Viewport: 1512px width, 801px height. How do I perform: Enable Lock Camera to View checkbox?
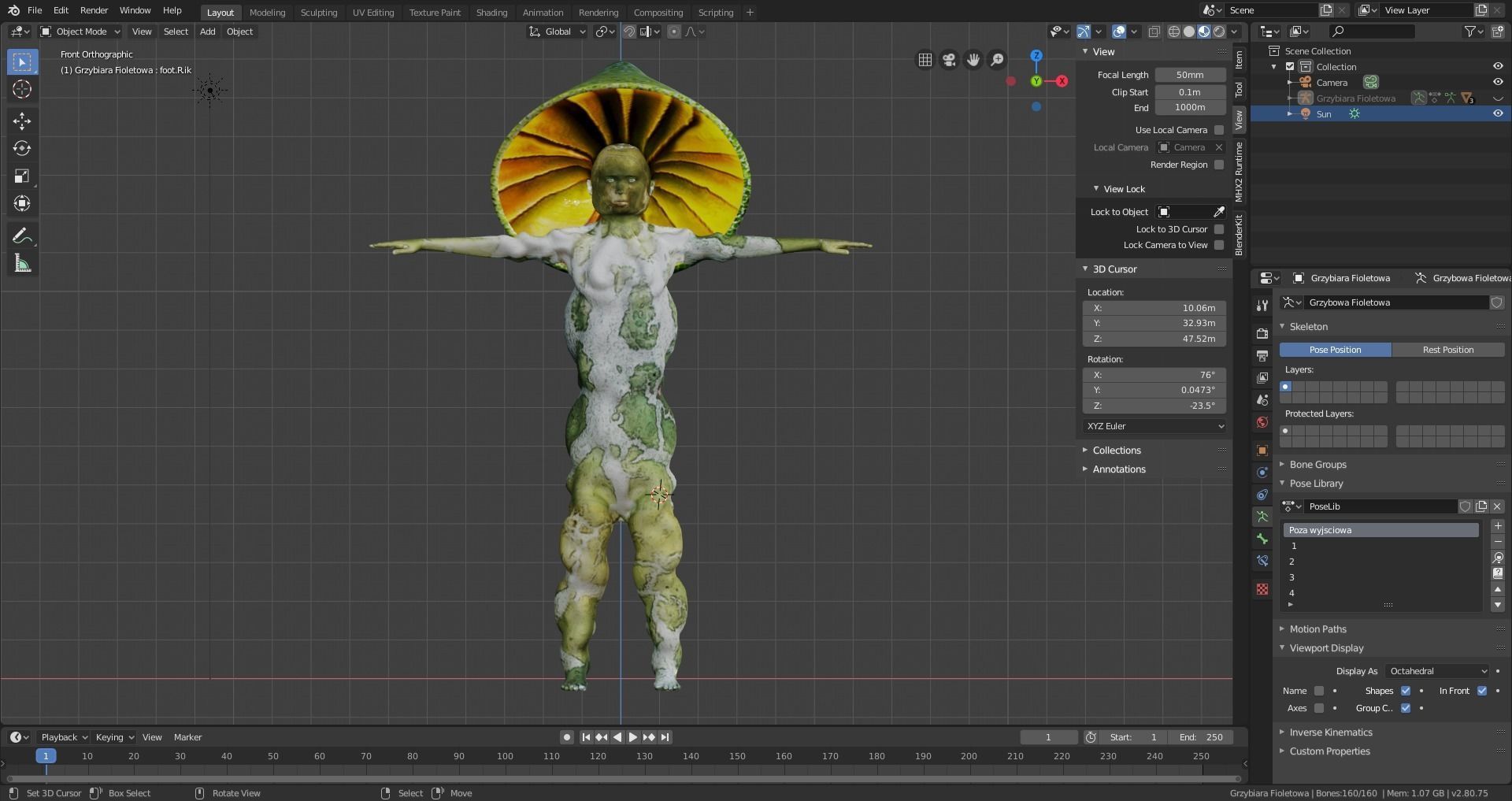[1219, 245]
